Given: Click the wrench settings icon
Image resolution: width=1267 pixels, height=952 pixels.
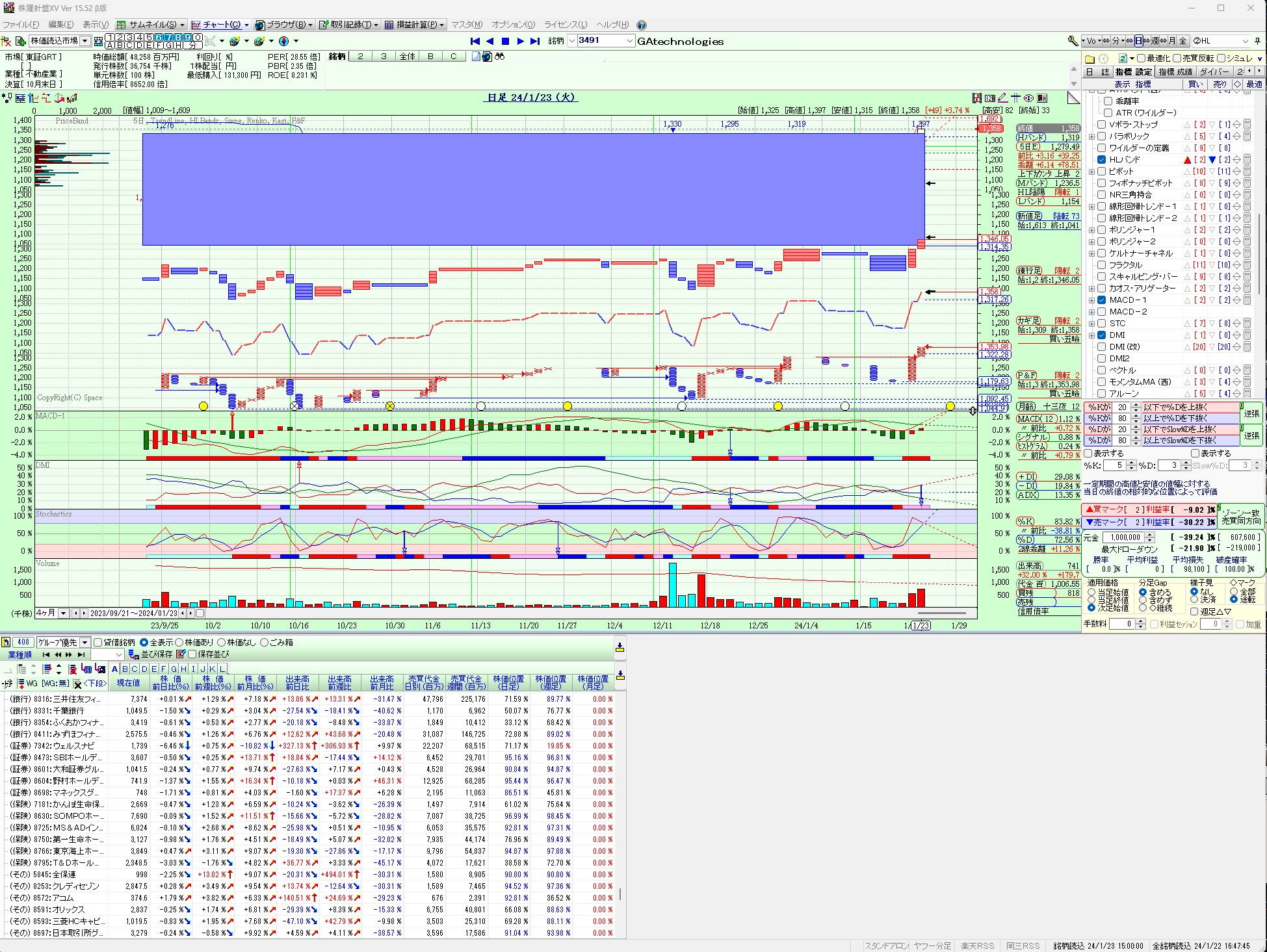Looking at the screenshot, I should coord(1073,41).
